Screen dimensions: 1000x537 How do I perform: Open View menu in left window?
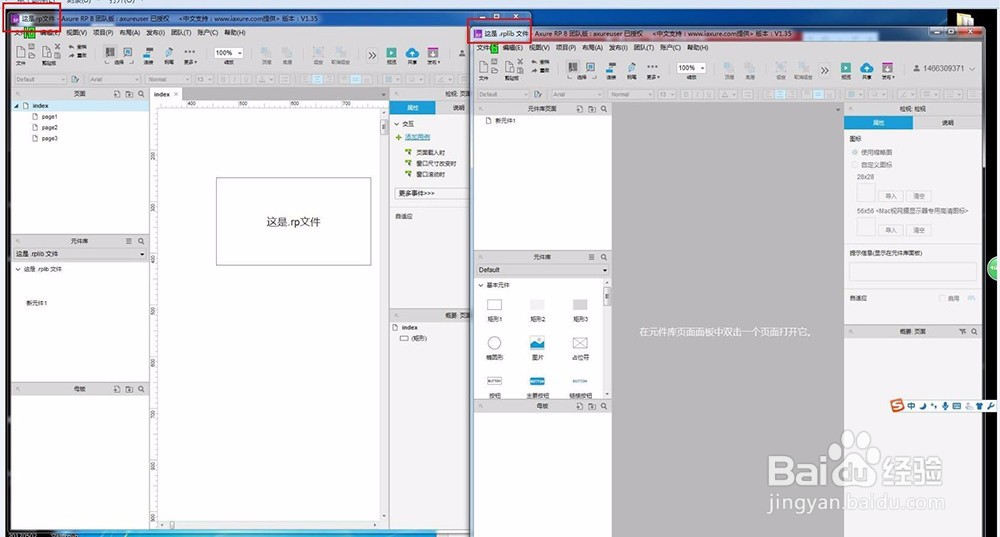76,33
